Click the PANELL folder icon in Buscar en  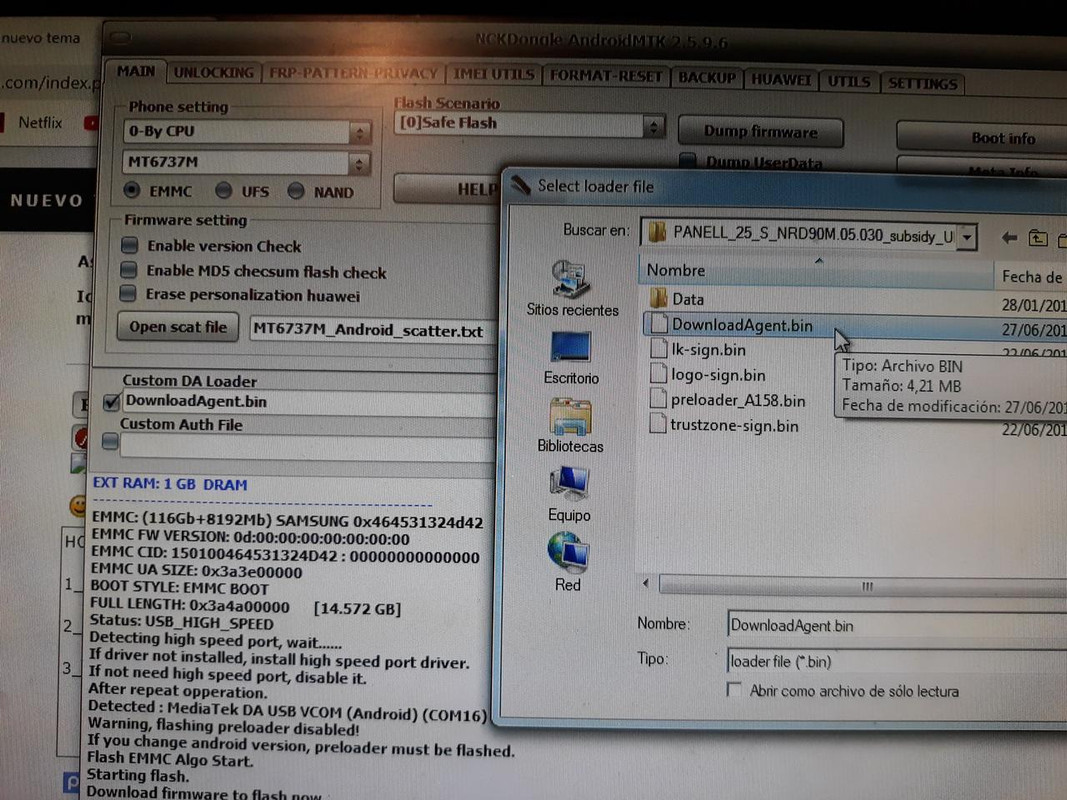(x=657, y=233)
